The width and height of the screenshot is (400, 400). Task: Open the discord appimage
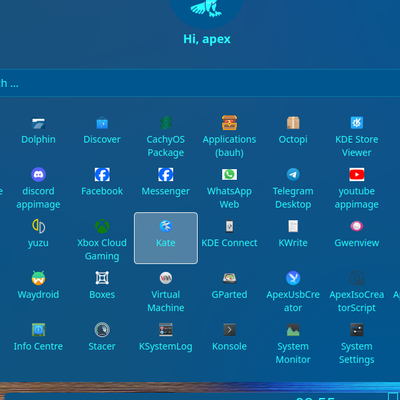tap(38, 175)
